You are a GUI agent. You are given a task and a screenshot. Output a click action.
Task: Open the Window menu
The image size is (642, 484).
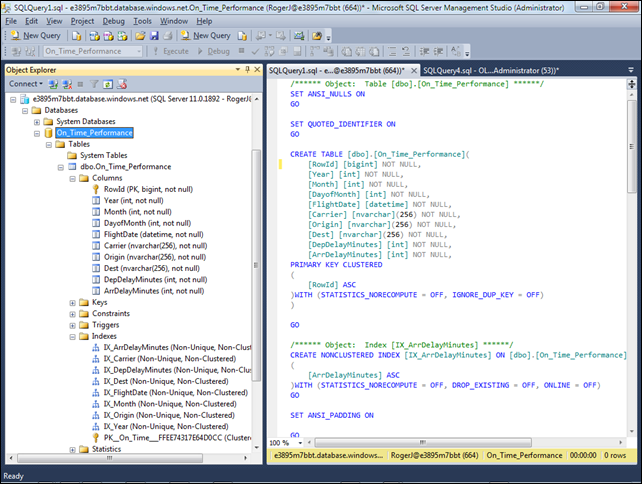pyautogui.click(x=174, y=21)
